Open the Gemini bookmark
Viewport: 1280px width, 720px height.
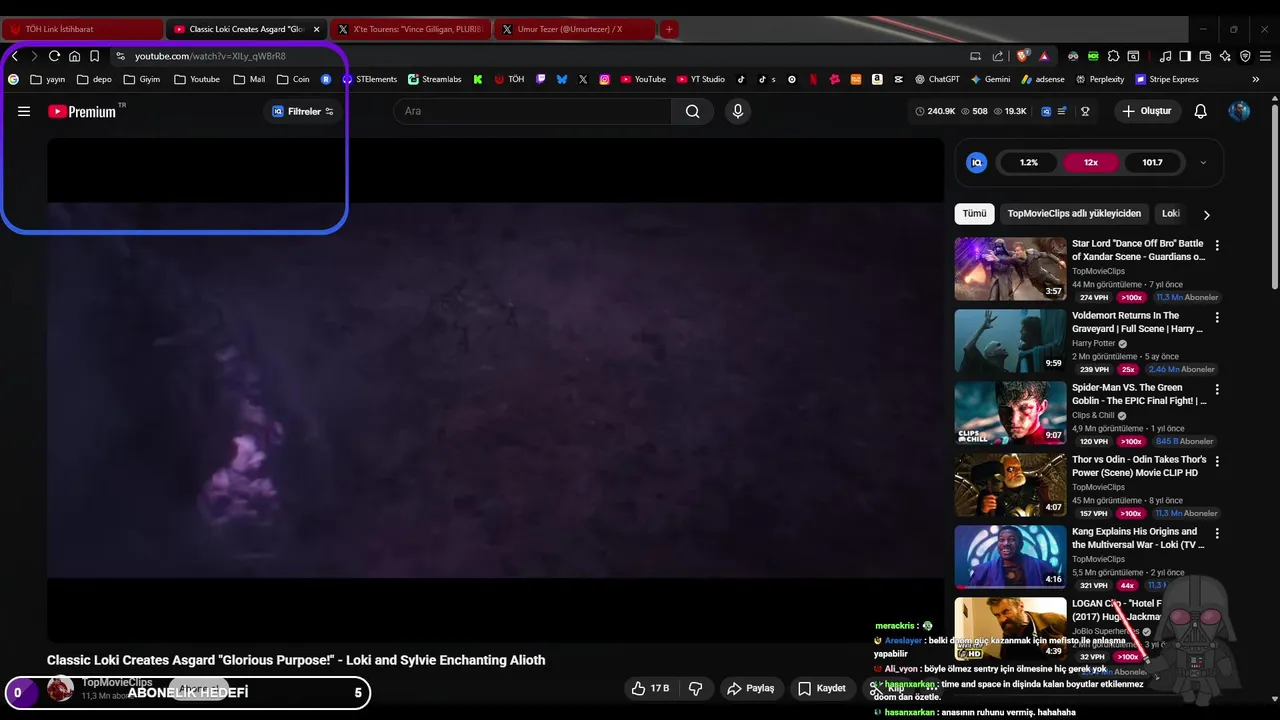tap(990, 79)
